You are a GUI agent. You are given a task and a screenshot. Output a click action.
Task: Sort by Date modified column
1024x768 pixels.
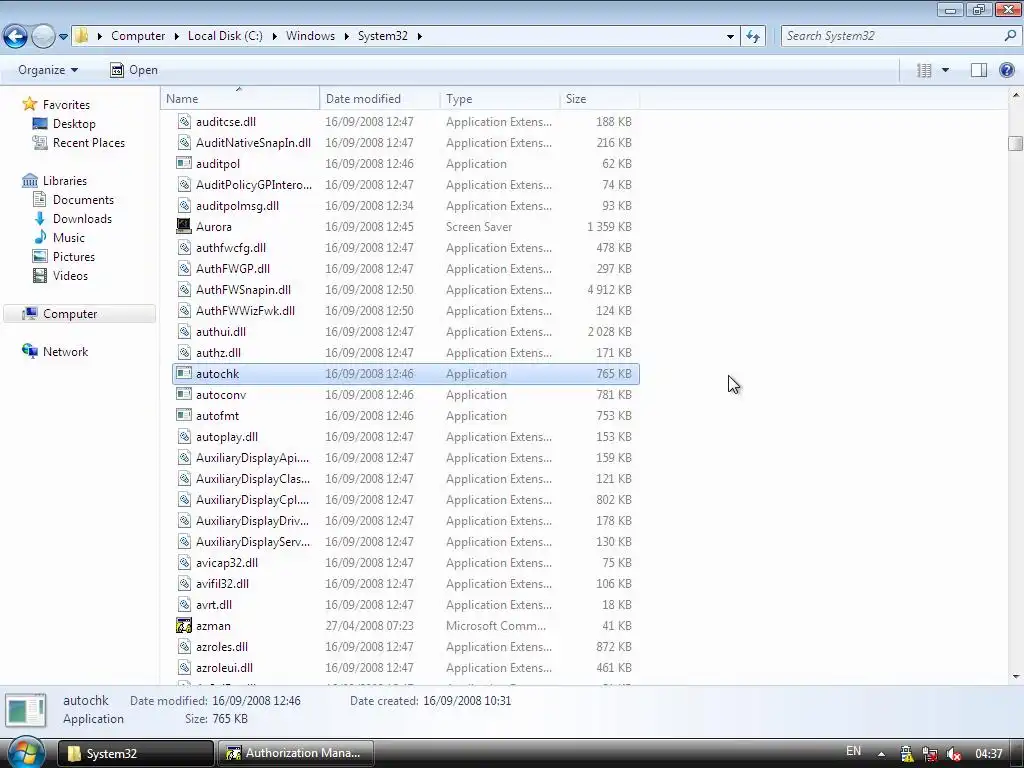380,99
